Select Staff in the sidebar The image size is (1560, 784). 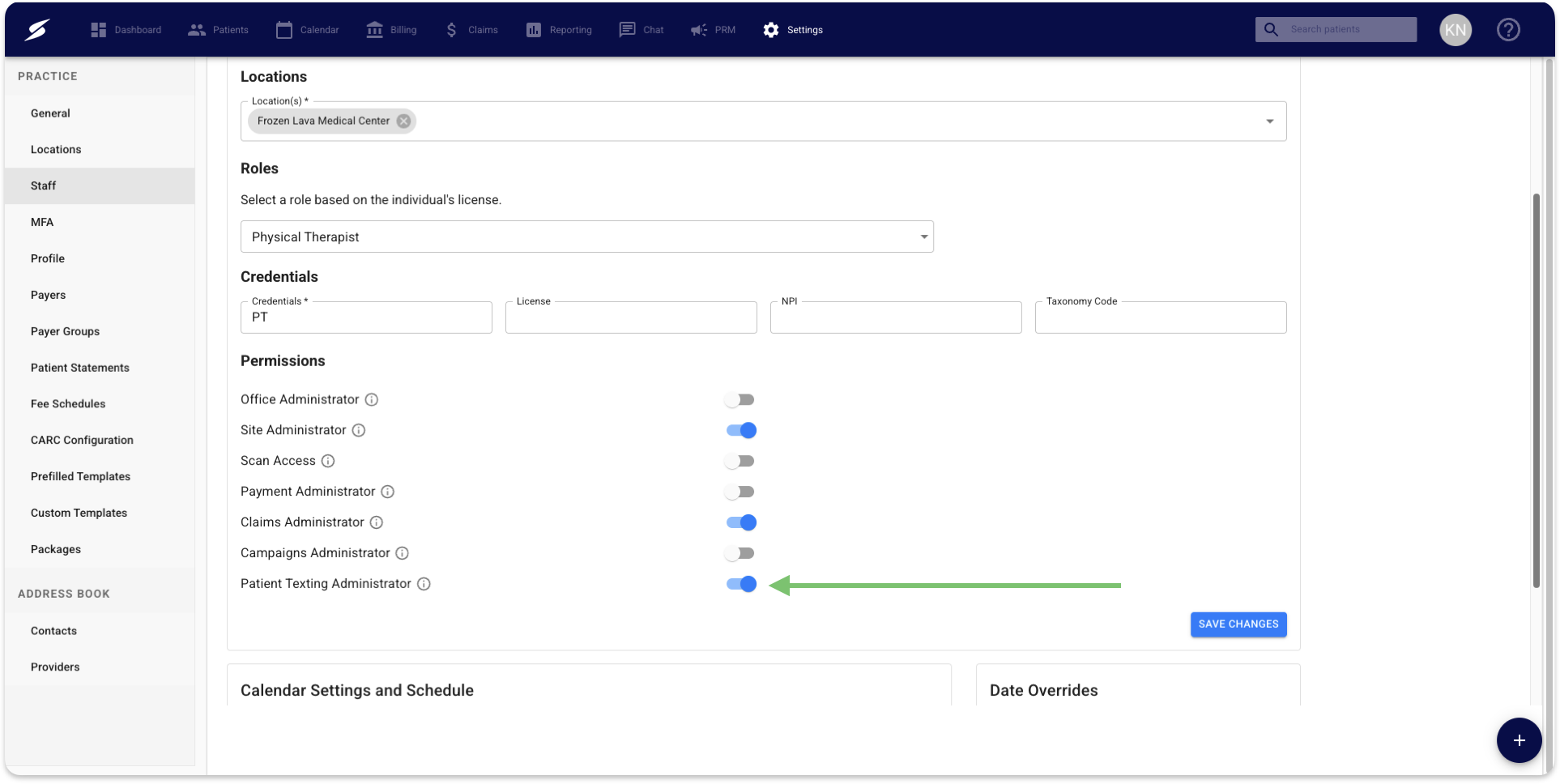pyautogui.click(x=100, y=185)
